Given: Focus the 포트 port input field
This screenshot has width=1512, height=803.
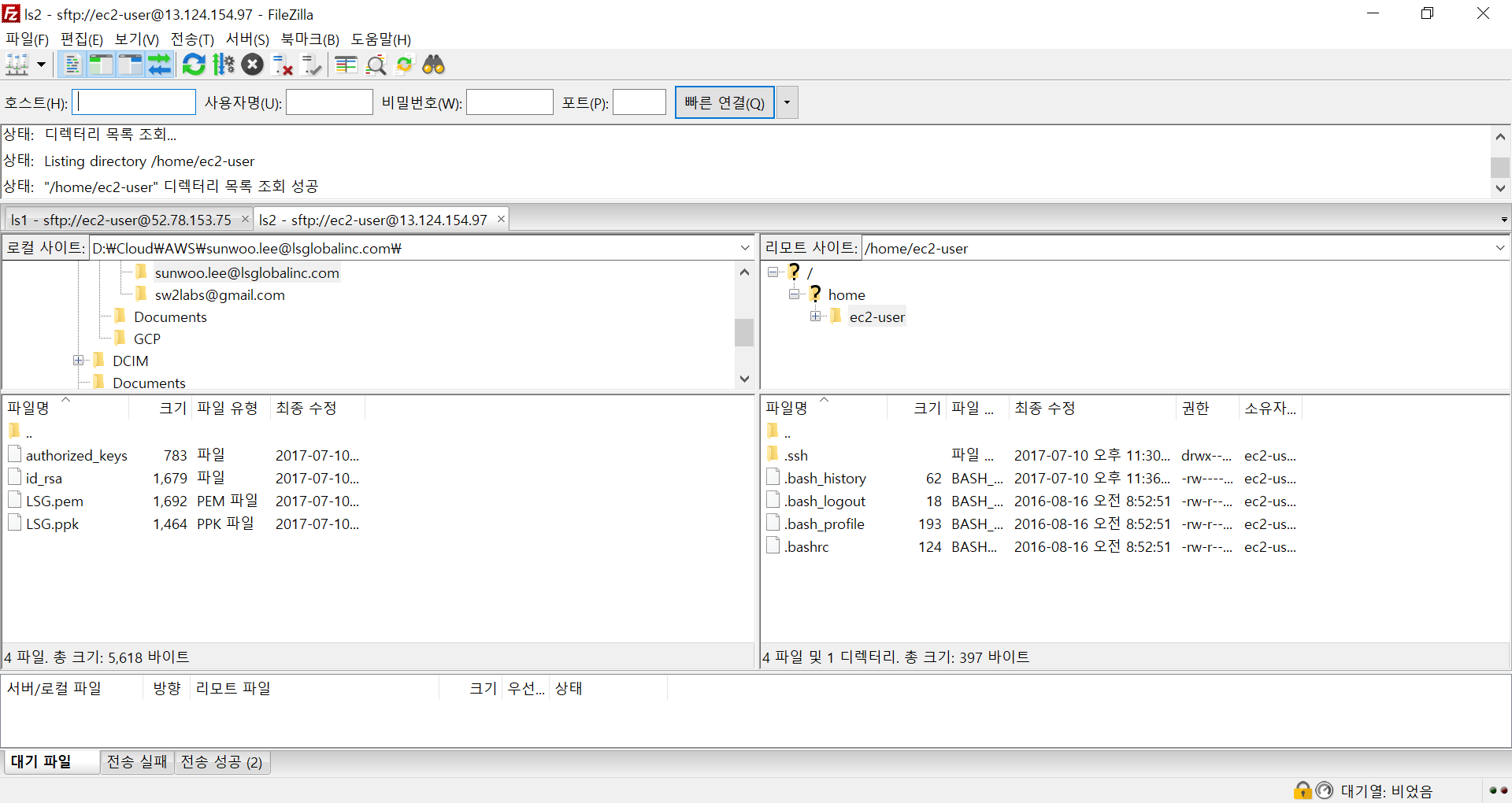Looking at the screenshot, I should click(x=639, y=102).
